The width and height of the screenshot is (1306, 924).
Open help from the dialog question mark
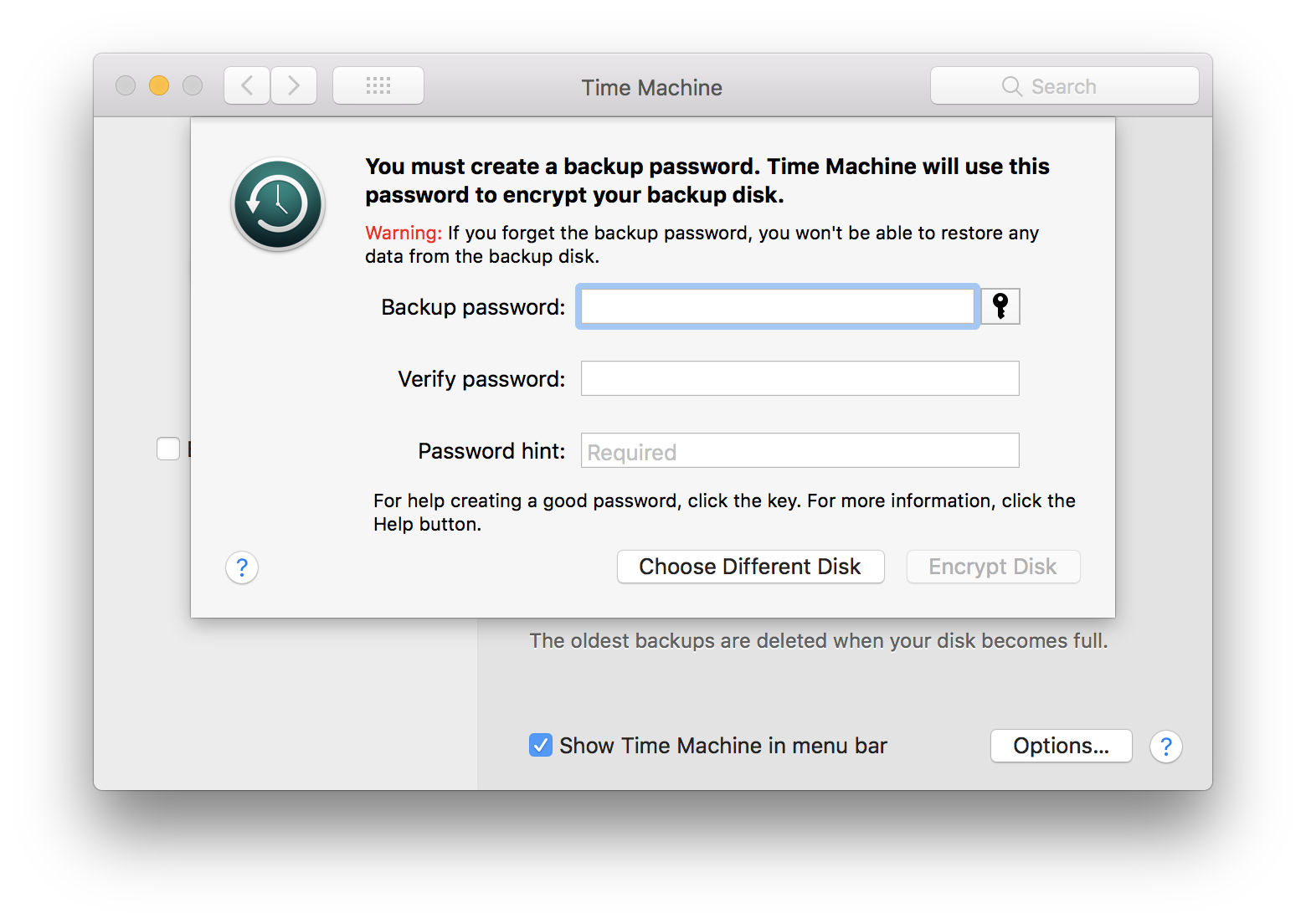coord(242,568)
